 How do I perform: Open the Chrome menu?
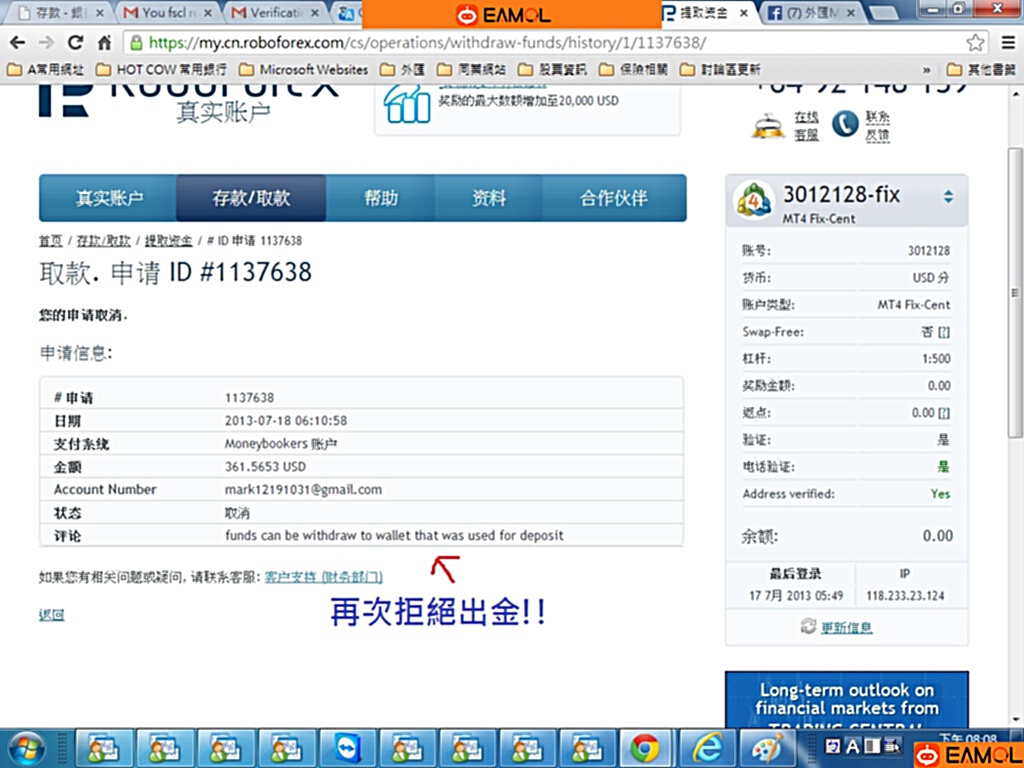tap(1008, 43)
